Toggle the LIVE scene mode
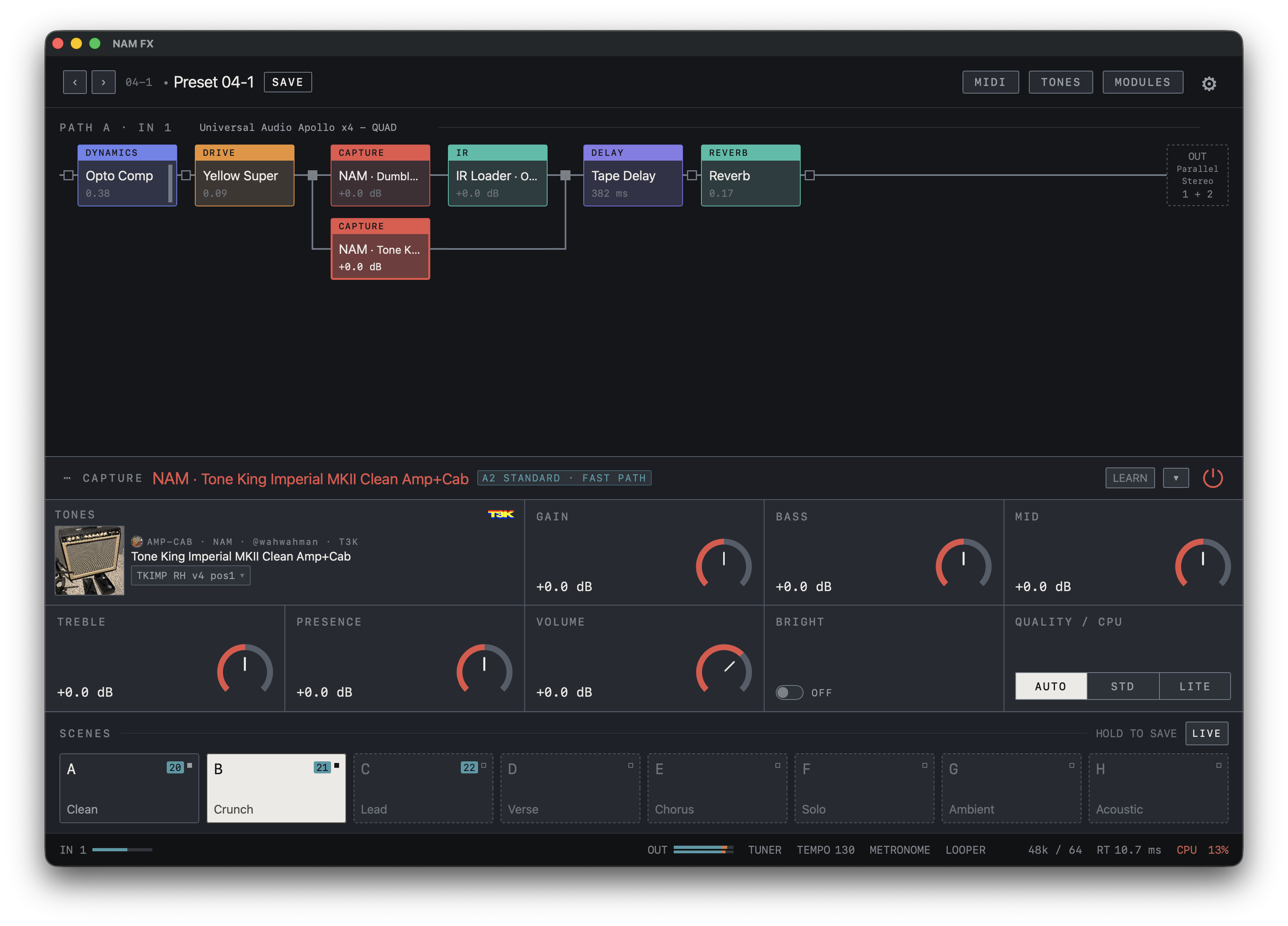The height and width of the screenshot is (926, 1288). 1206,734
